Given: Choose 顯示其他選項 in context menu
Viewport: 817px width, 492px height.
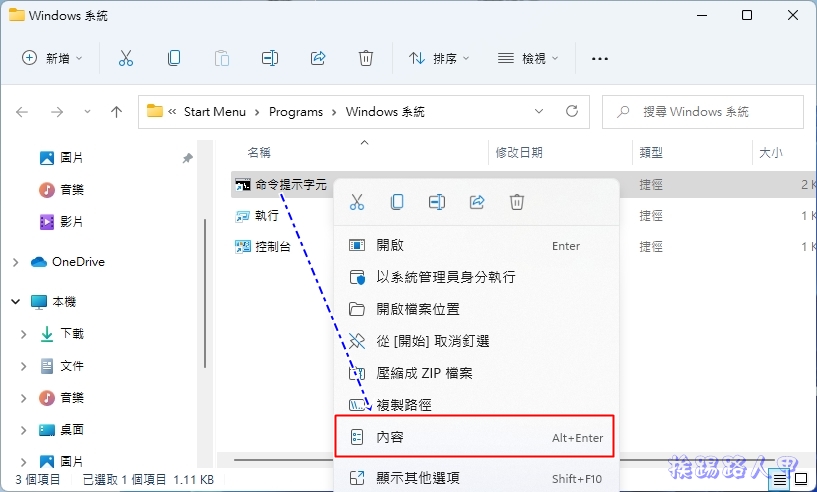Looking at the screenshot, I should pos(476,478).
